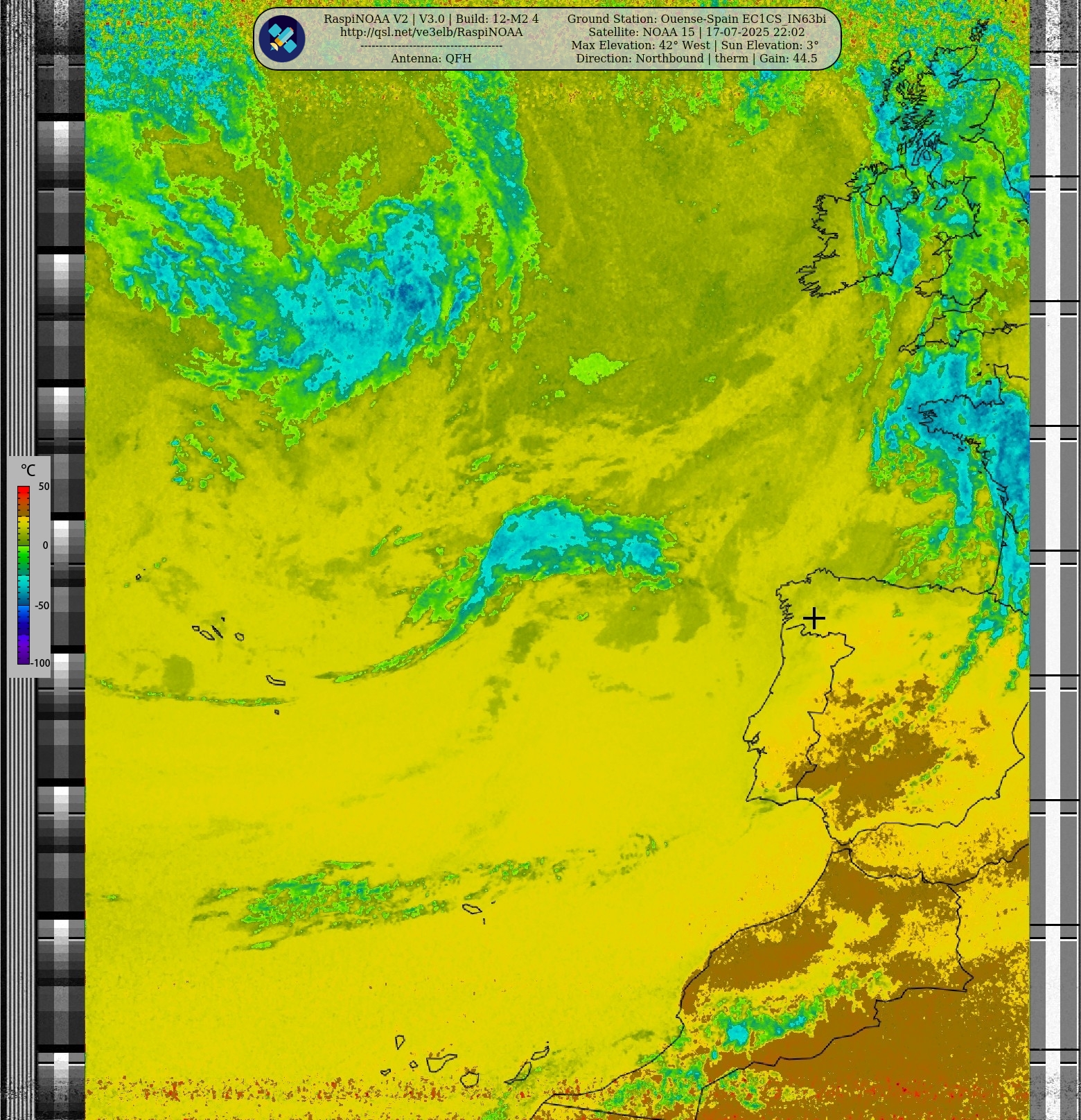This screenshot has width=1081, height=1120.
Task: Click the °C unit label on legend
Action: point(28,471)
